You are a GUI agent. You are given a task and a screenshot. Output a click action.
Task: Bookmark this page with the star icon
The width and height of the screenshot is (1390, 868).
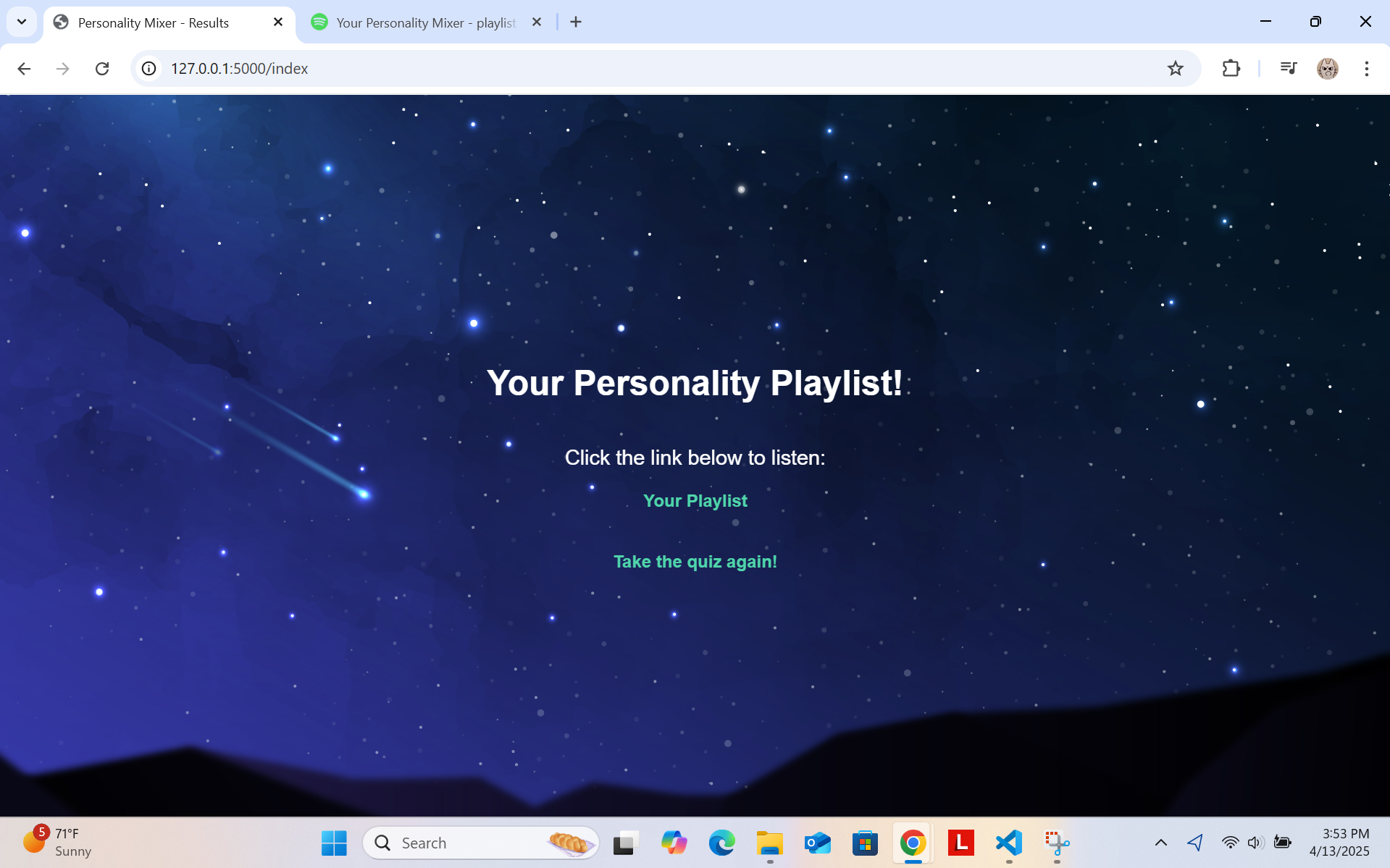pyautogui.click(x=1175, y=68)
